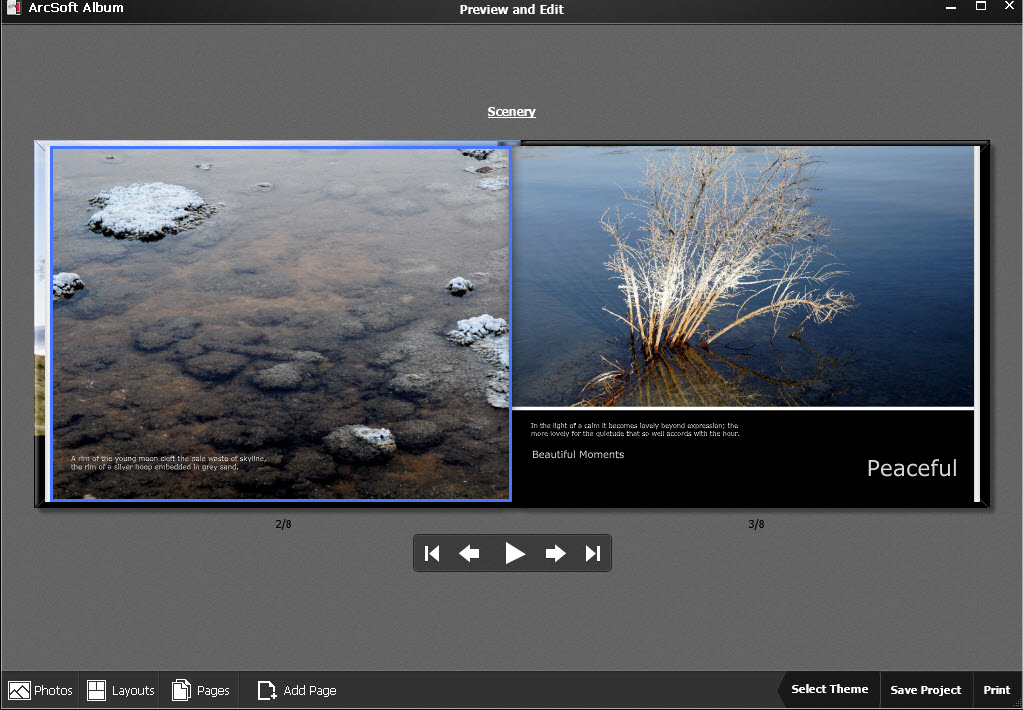The image size is (1023, 710).
Task: Click the Peaceful title text
Action: tap(911, 468)
